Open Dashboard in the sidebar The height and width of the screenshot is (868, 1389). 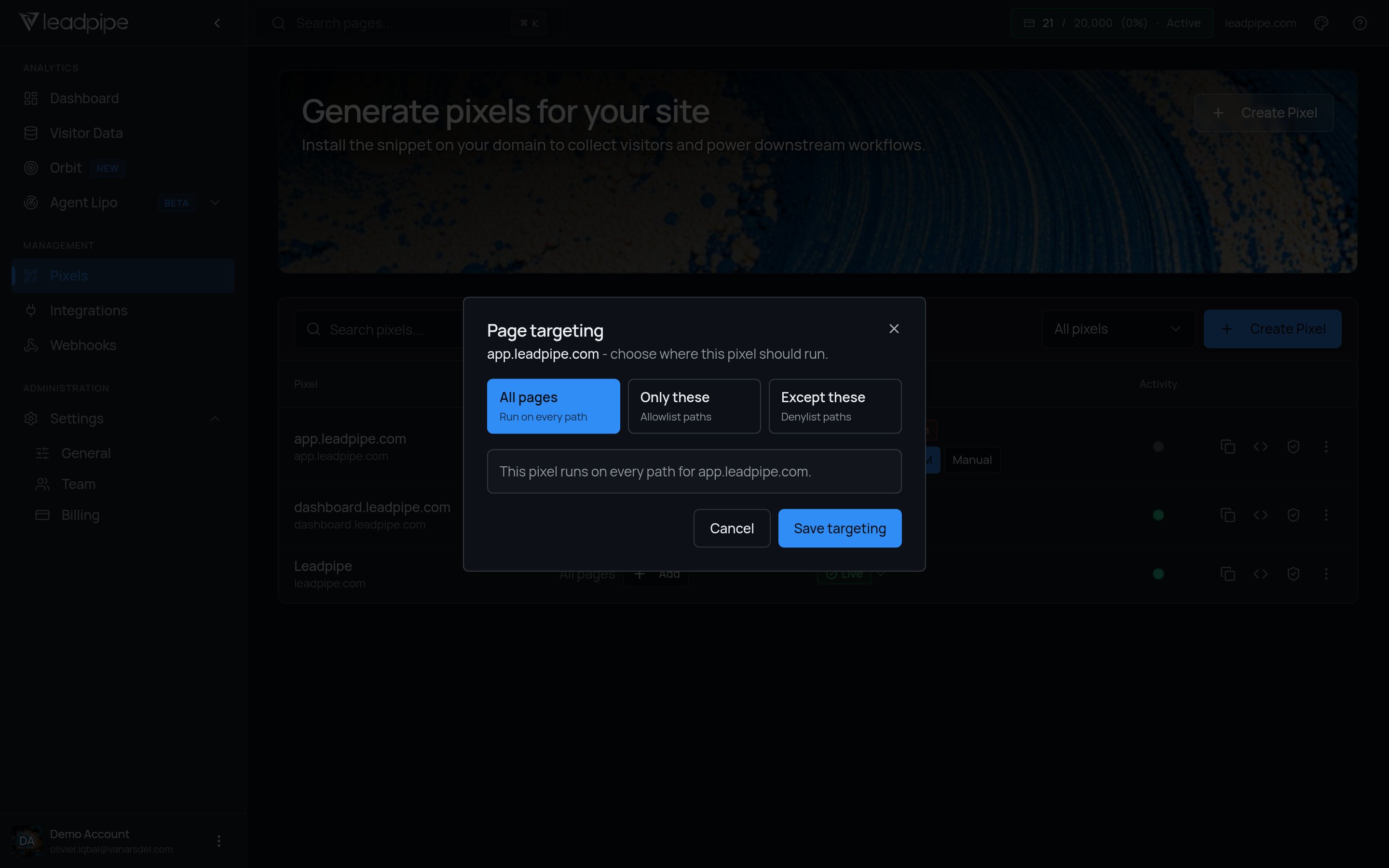point(123,98)
